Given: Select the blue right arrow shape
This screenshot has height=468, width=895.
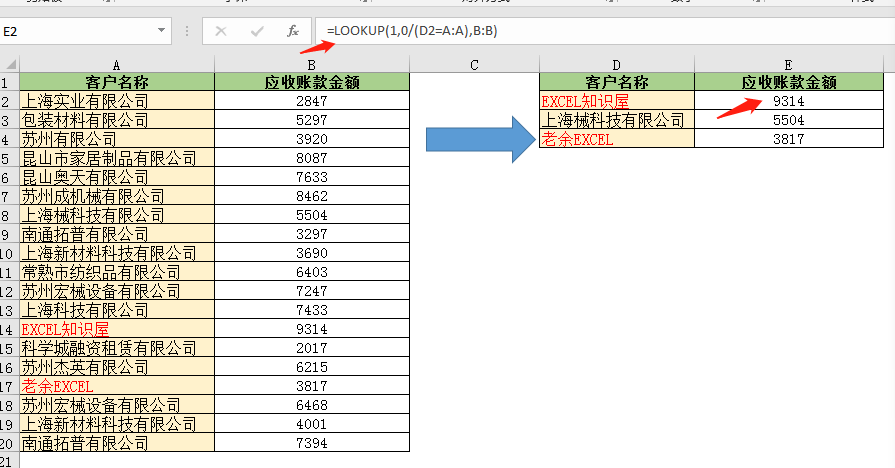Looking at the screenshot, I should tap(481, 139).
